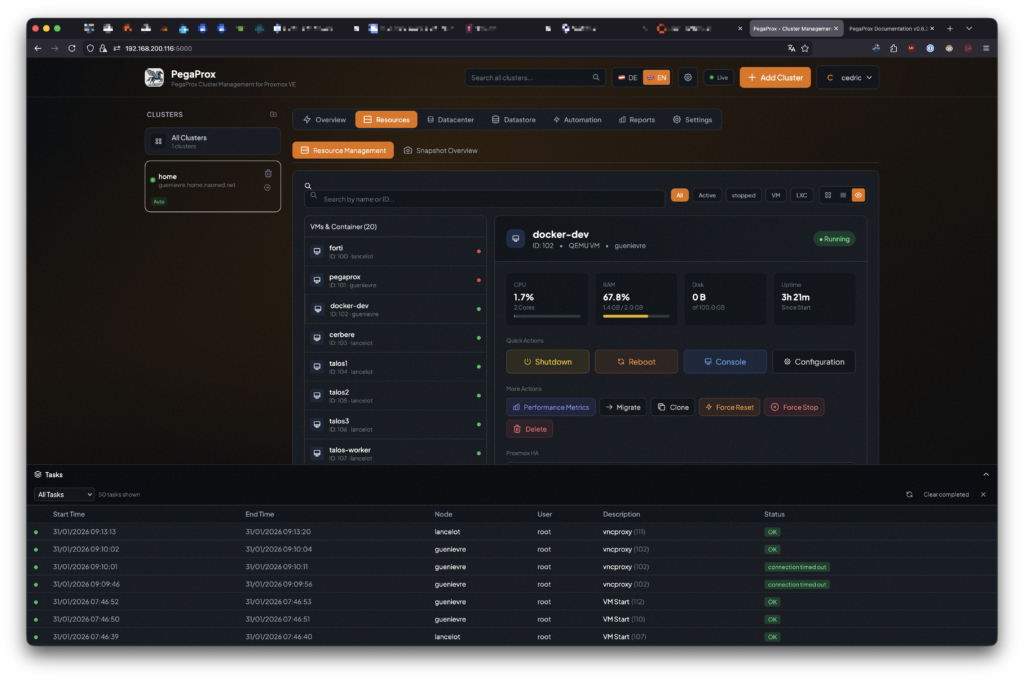Viewport: 1024px width, 681px height.
Task: Collapse the Tasks panel with chevron
Action: (985, 474)
